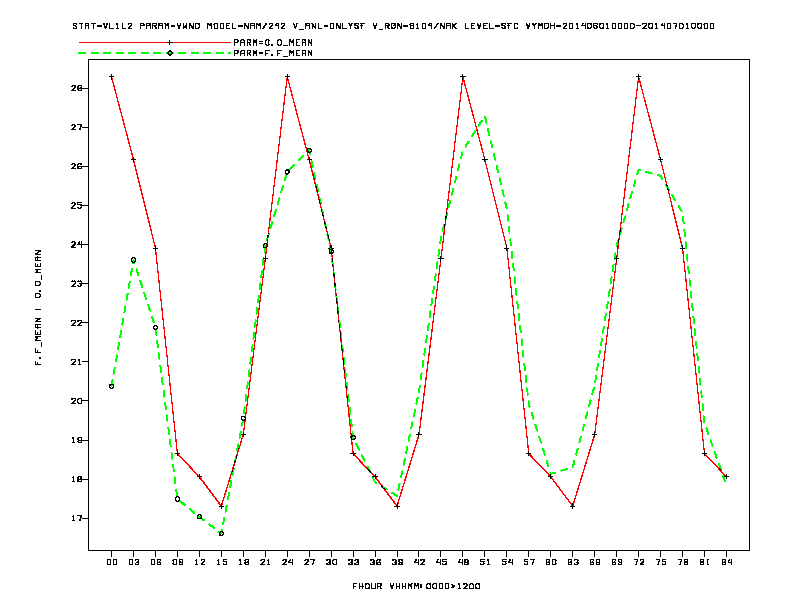Click the red plus marker at hour 84
Image resolution: width=792 pixels, height=612 pixels.
tap(726, 476)
